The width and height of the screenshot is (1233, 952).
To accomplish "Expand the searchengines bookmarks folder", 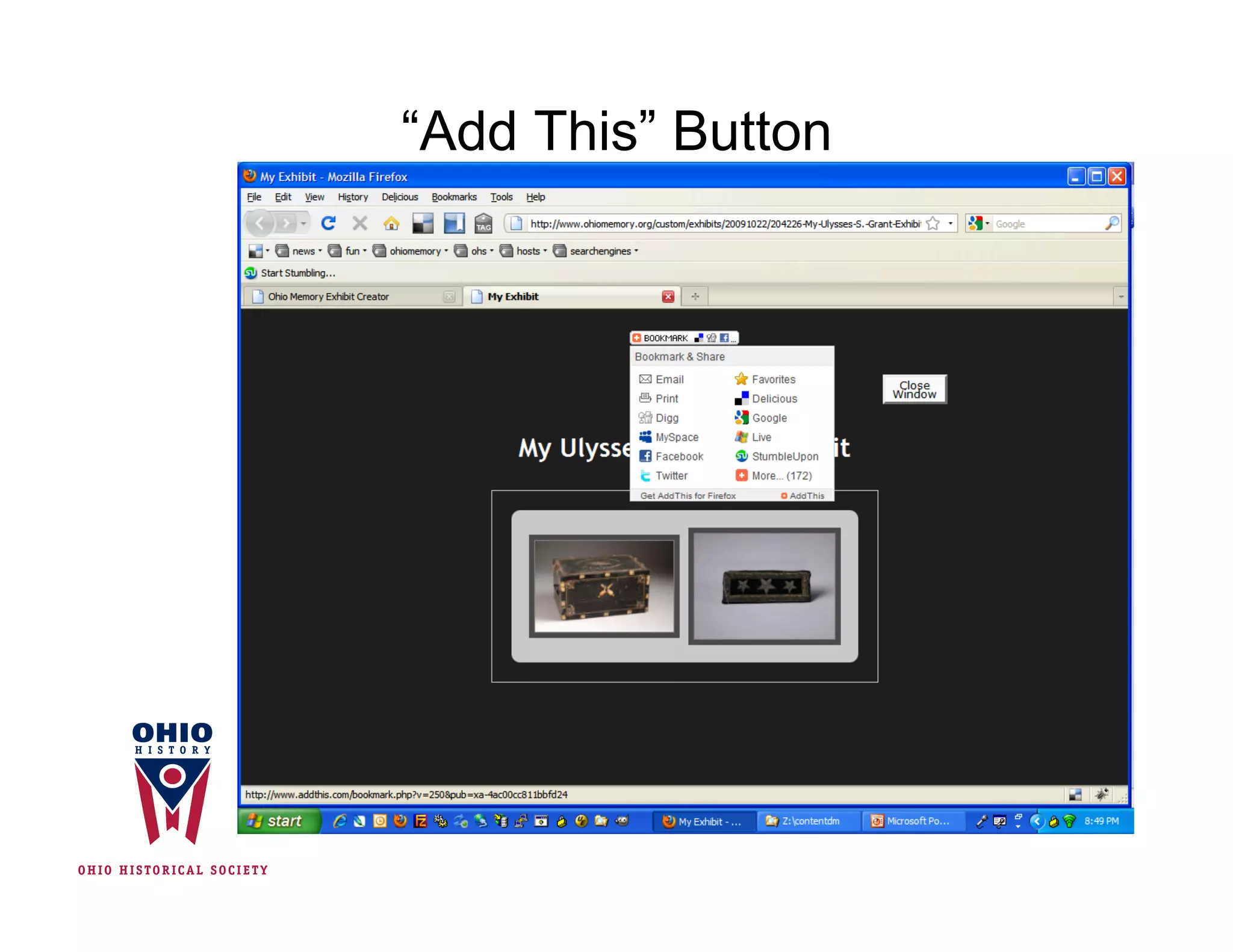I will [x=595, y=251].
